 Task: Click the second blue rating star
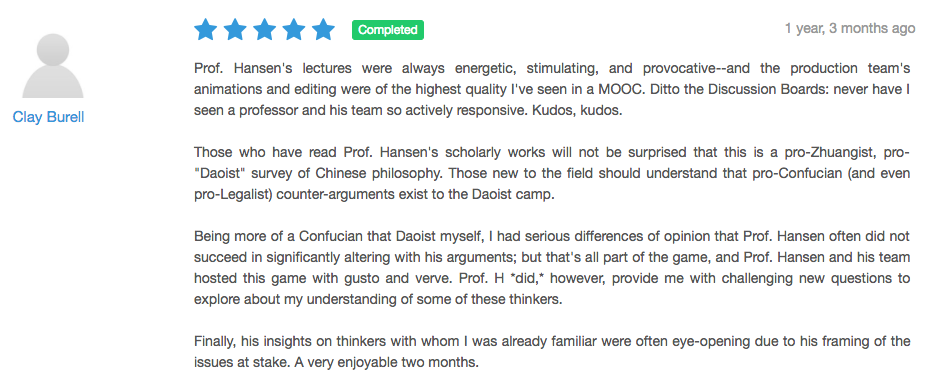tap(235, 29)
